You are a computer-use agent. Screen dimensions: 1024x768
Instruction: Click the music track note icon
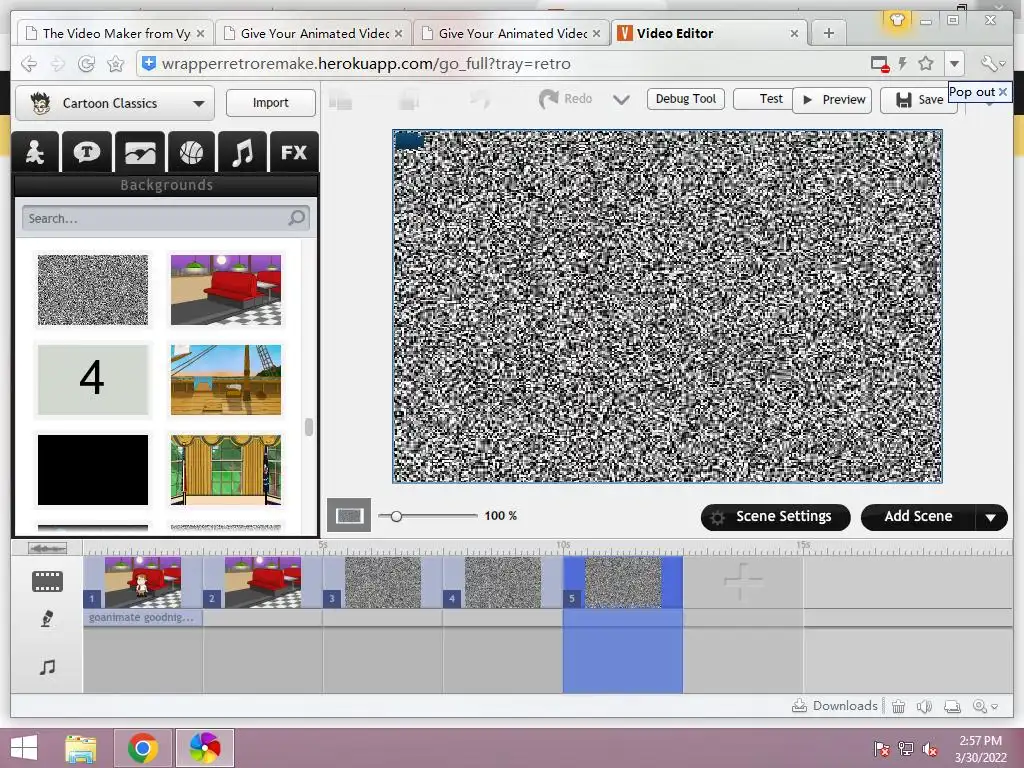pyautogui.click(x=47, y=667)
